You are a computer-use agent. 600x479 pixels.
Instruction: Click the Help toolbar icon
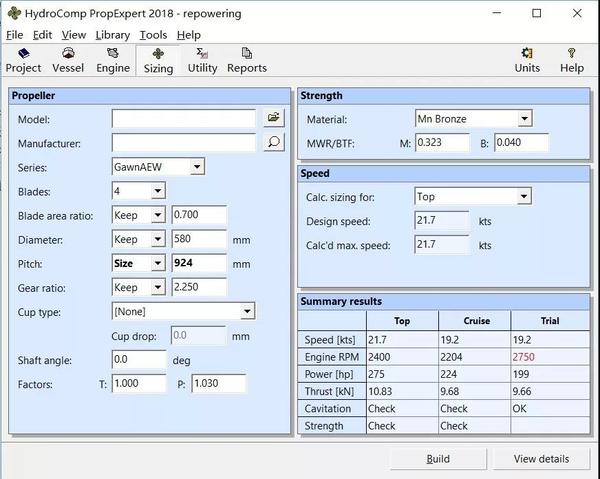click(571, 60)
